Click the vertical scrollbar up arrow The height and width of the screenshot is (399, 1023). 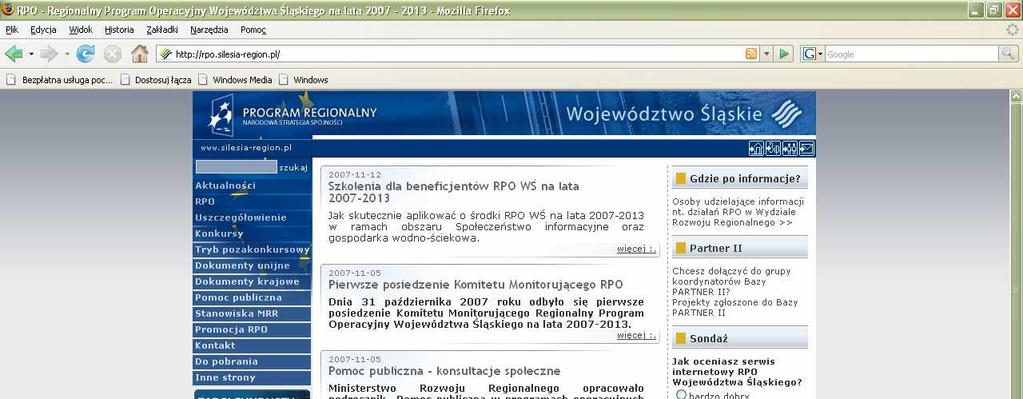[1016, 96]
